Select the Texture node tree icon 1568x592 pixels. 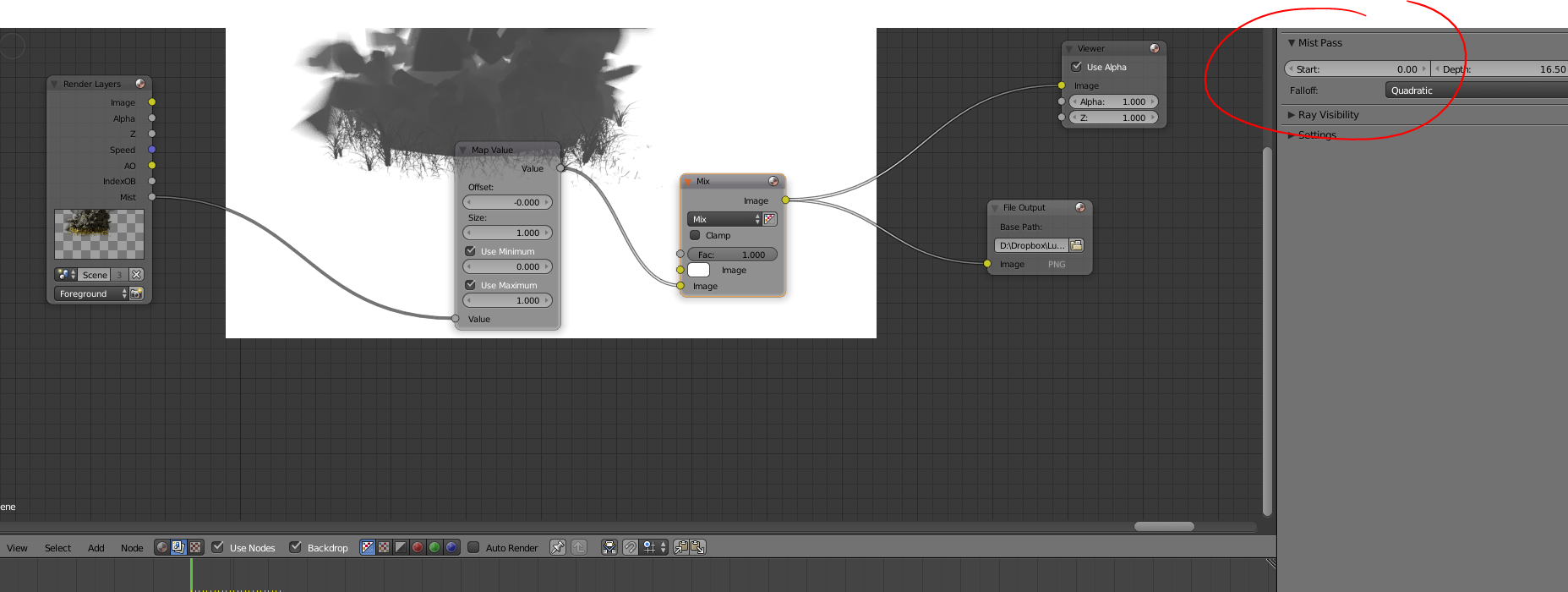(195, 547)
